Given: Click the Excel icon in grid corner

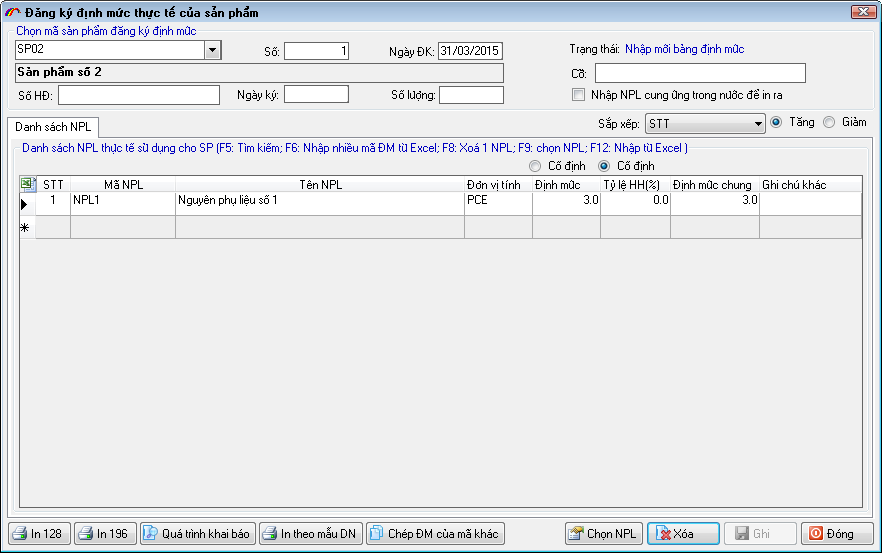Looking at the screenshot, I should tap(29, 184).
